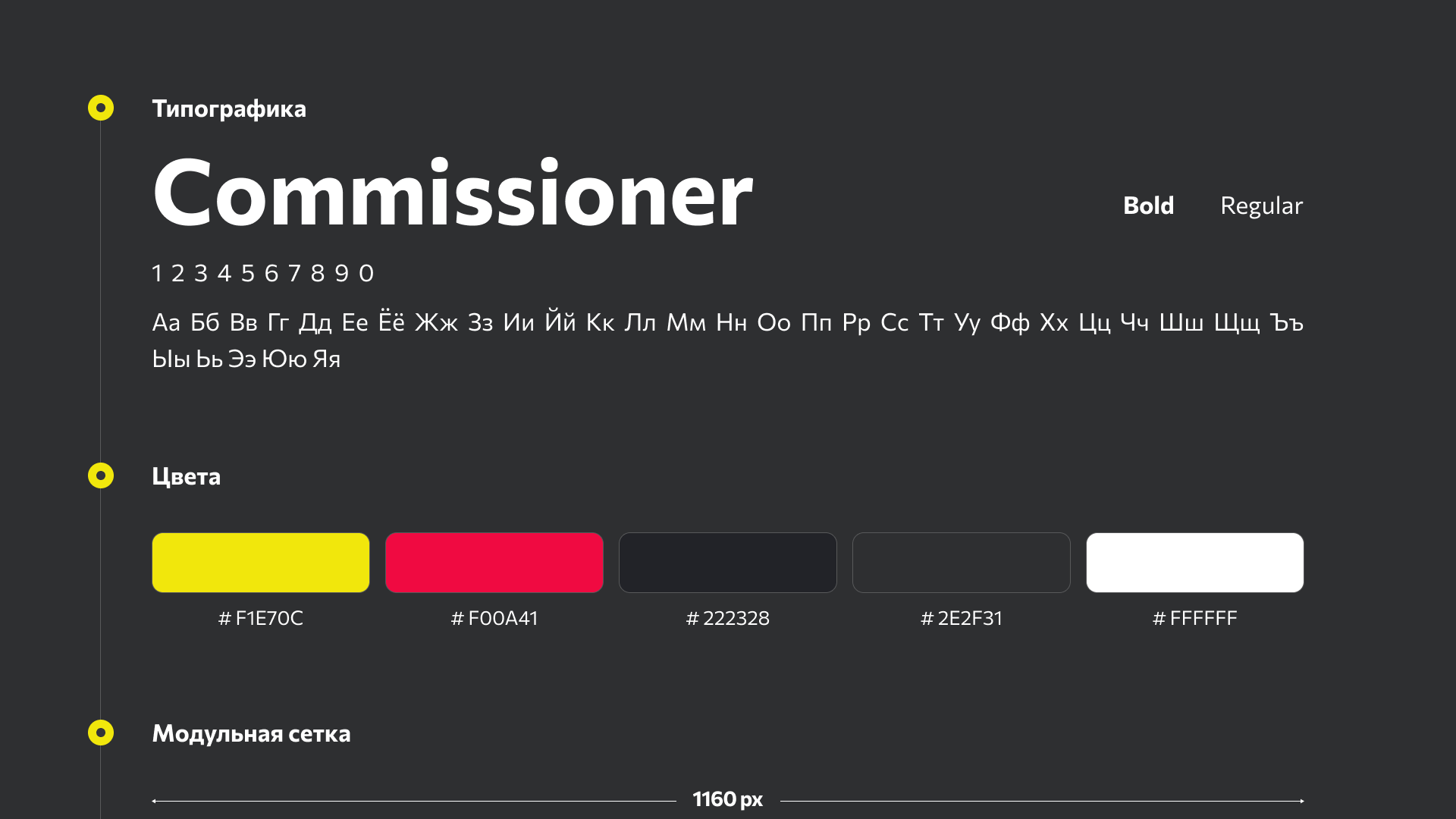Select the Bold font weight
This screenshot has height=819, width=1456.
(x=1148, y=206)
